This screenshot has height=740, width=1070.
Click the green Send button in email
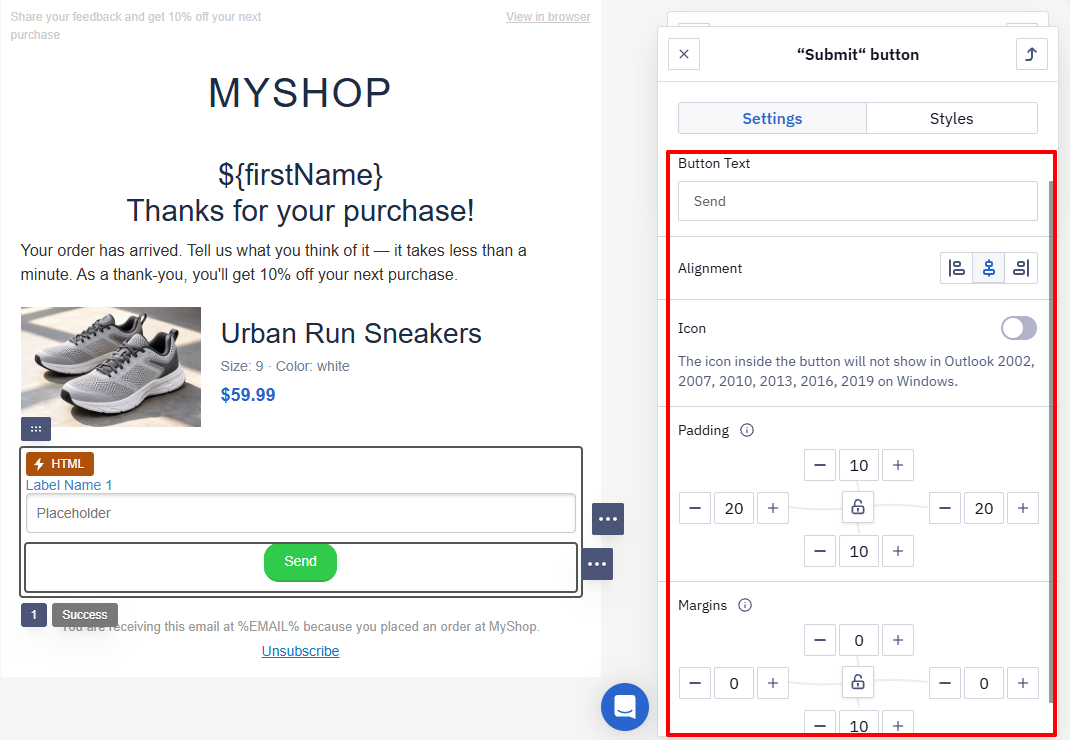(x=300, y=562)
